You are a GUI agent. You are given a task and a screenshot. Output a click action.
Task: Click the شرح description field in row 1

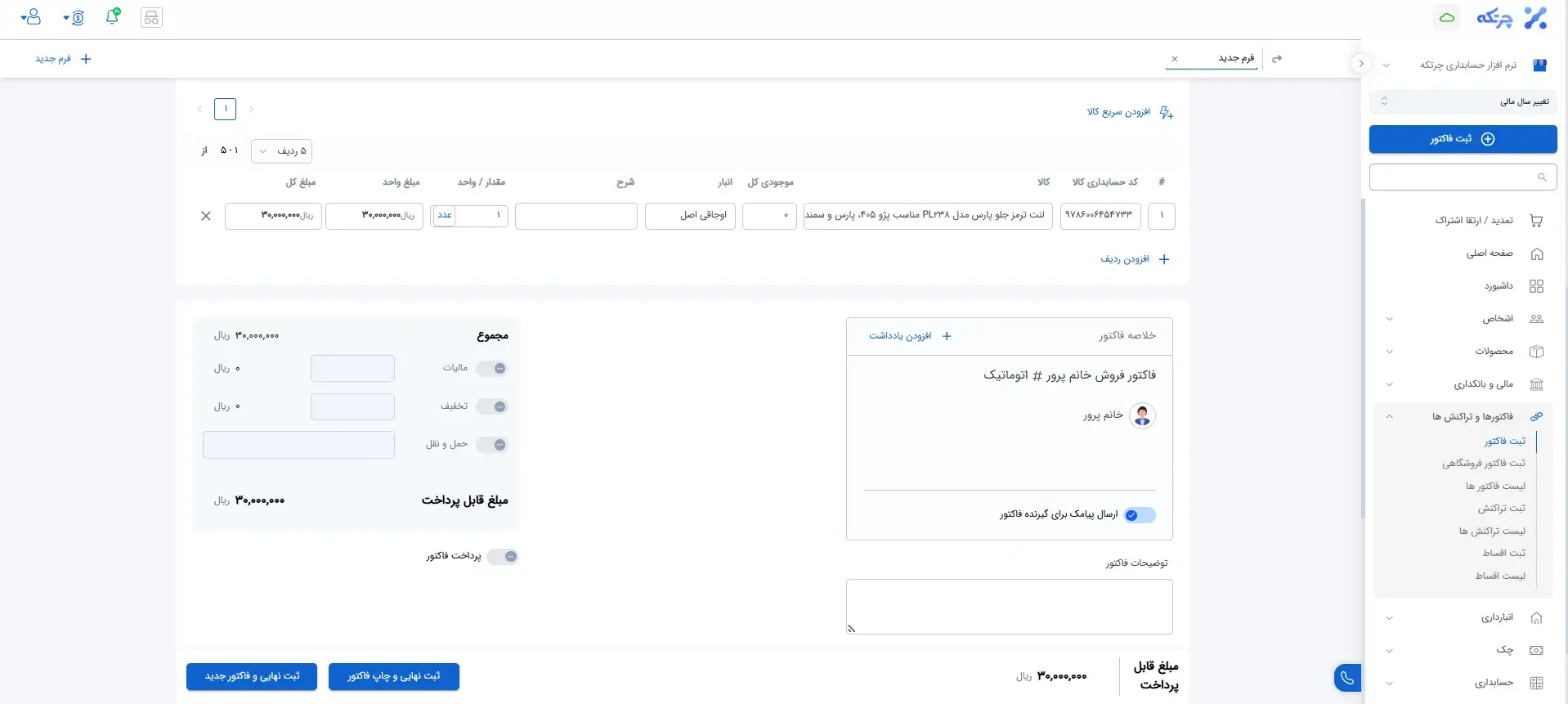pos(576,216)
